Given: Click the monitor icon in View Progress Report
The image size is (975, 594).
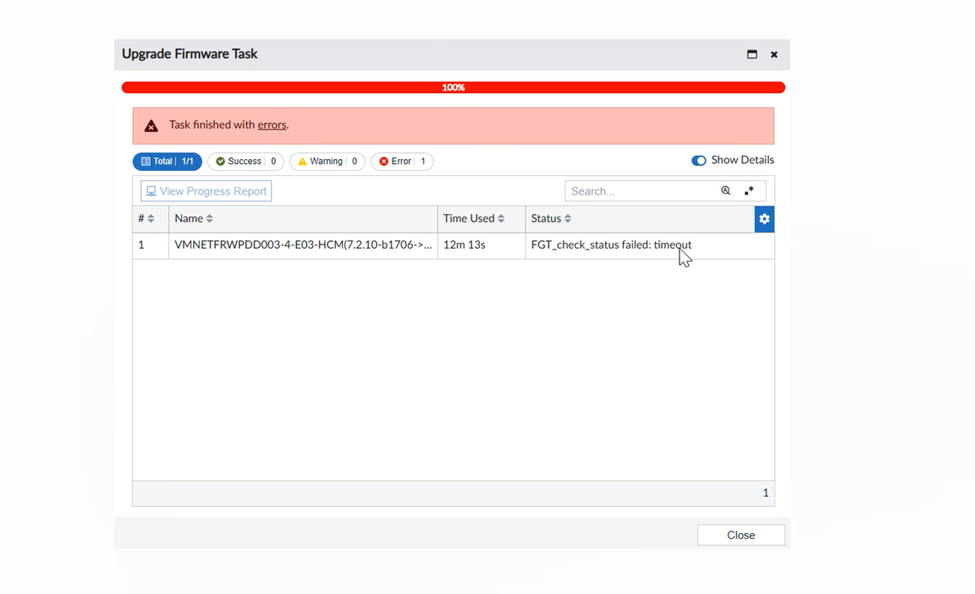Looking at the screenshot, I should [x=151, y=191].
